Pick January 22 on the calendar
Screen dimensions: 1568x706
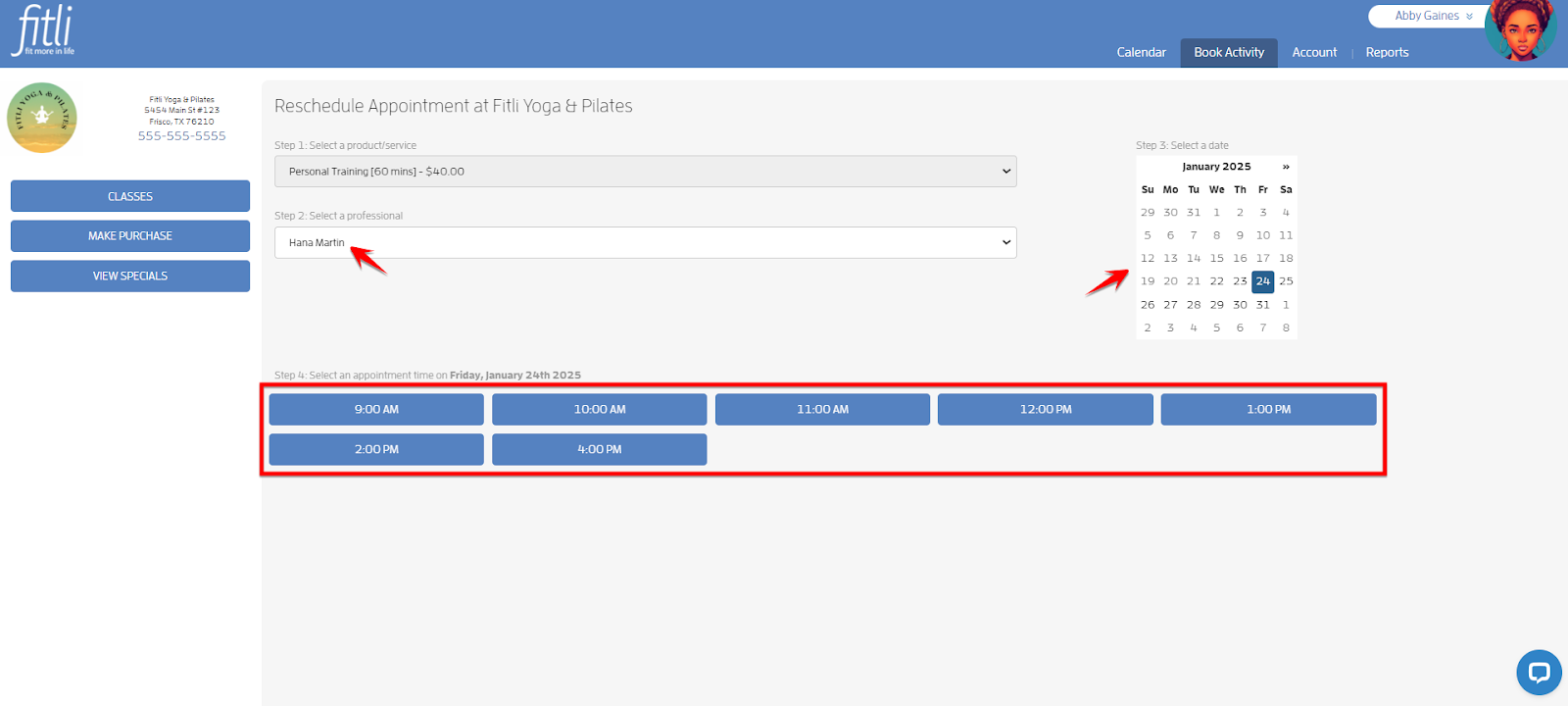(x=1216, y=281)
